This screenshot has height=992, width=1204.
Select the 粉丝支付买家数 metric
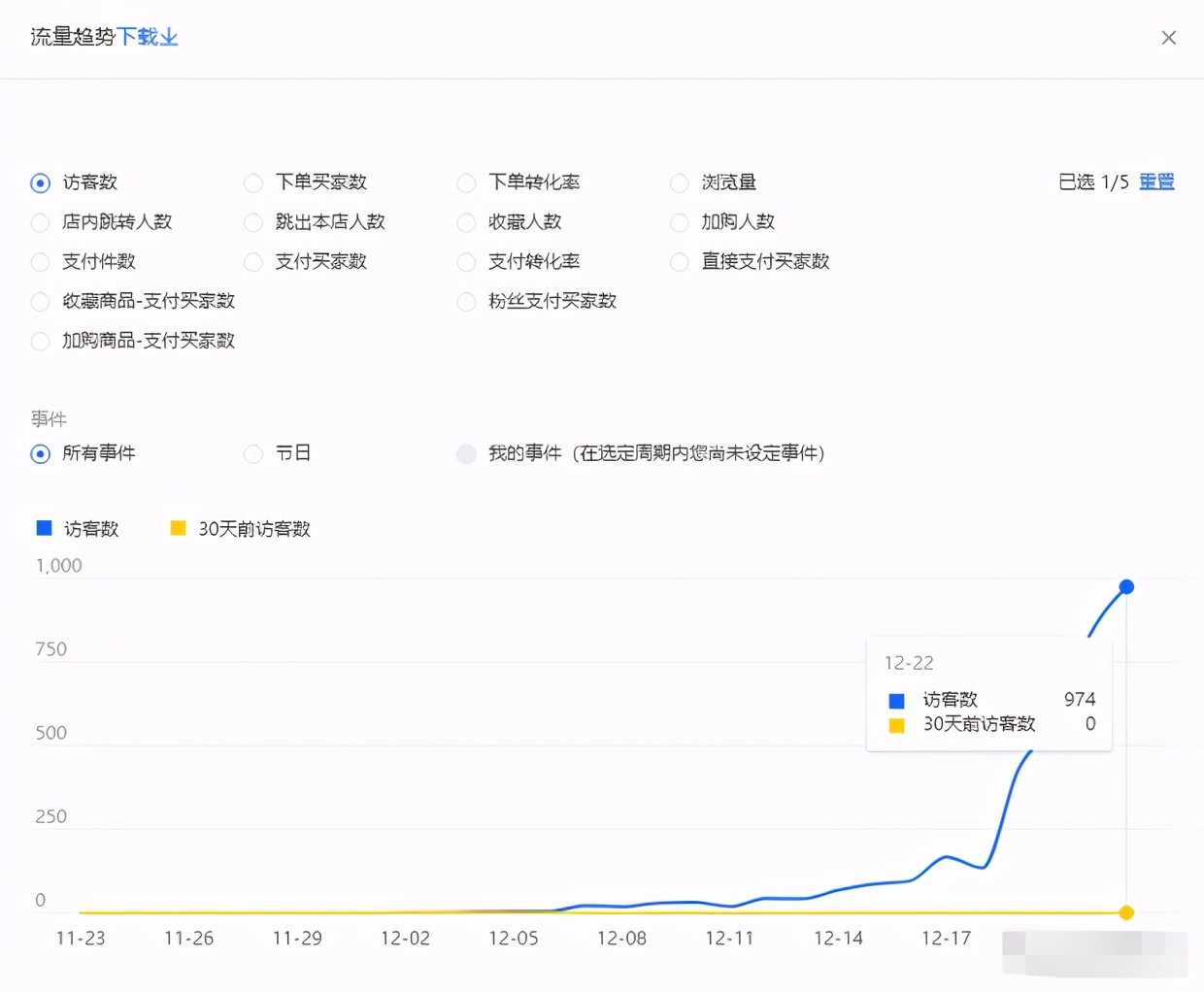point(466,302)
